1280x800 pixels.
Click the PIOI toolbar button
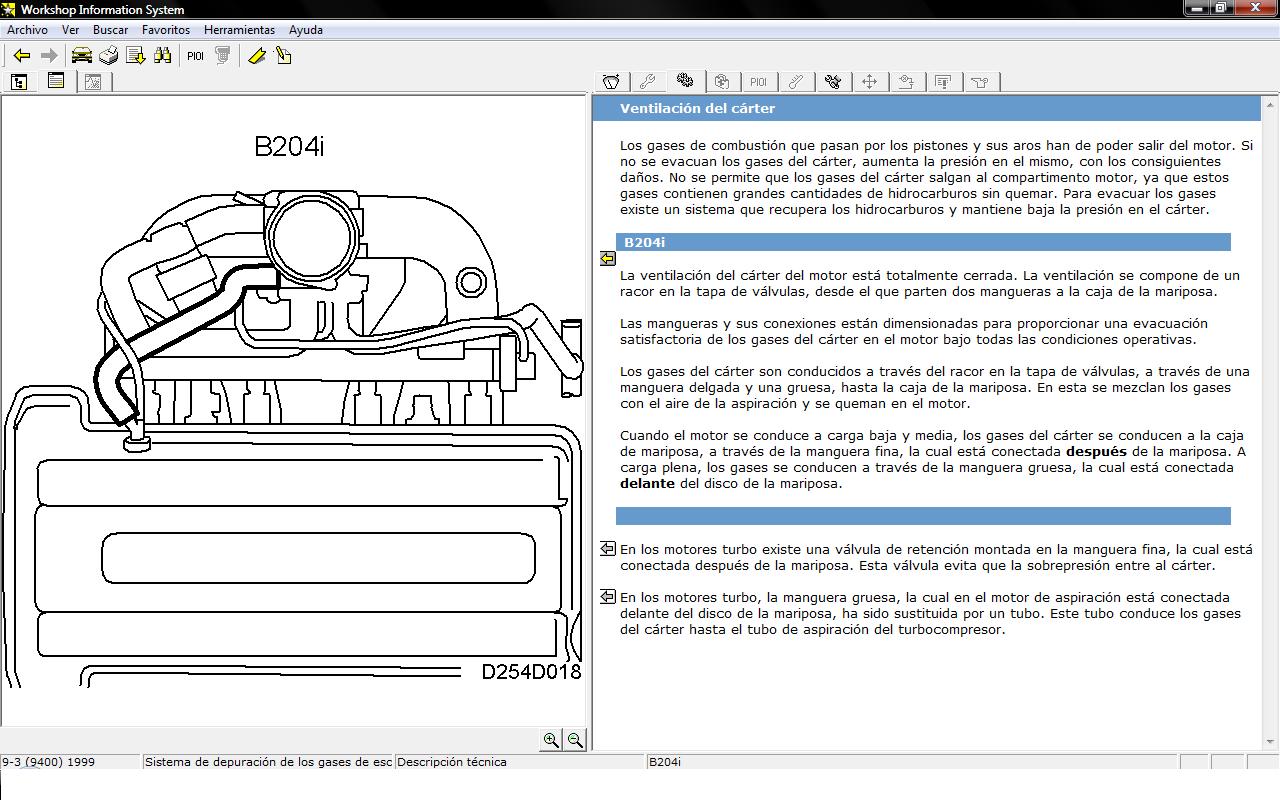tap(195, 56)
